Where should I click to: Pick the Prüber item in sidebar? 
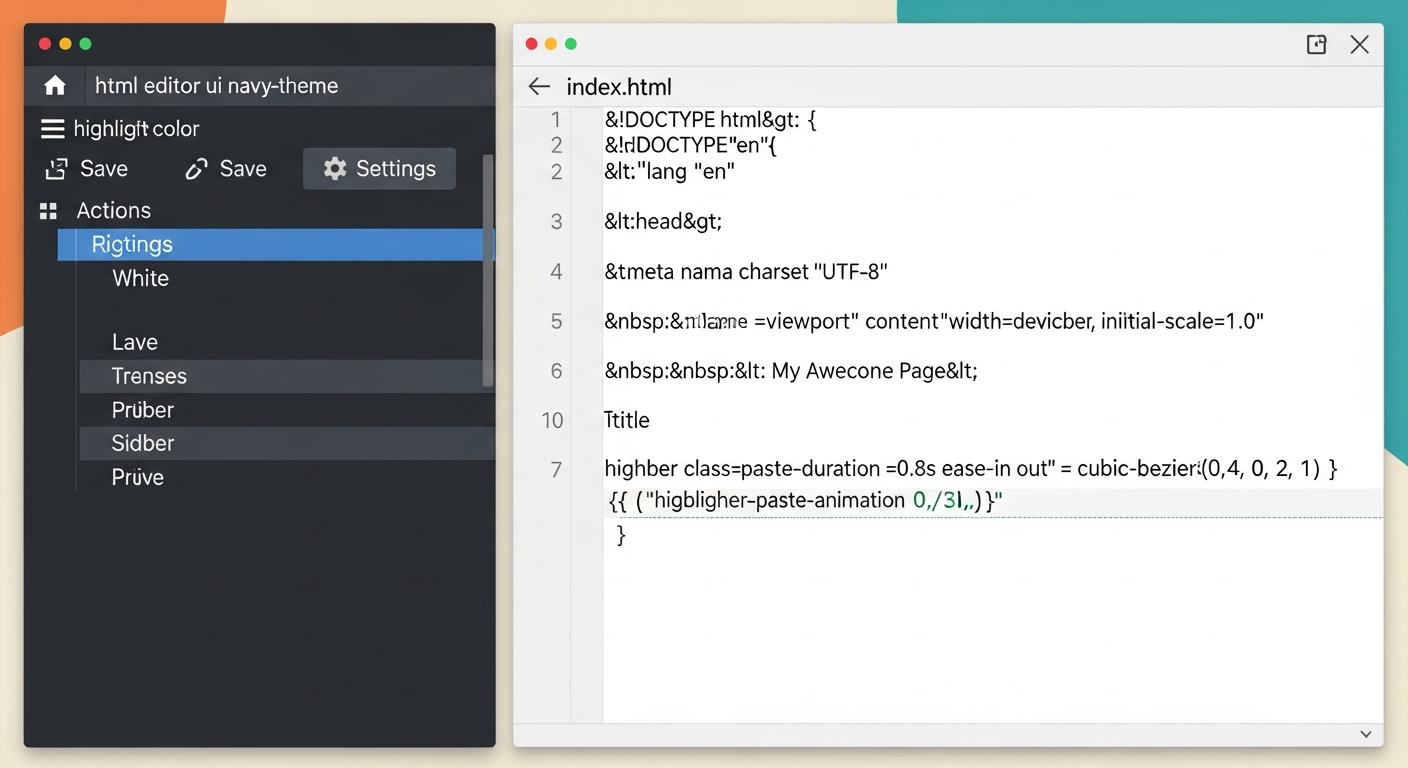pyautogui.click(x=143, y=410)
